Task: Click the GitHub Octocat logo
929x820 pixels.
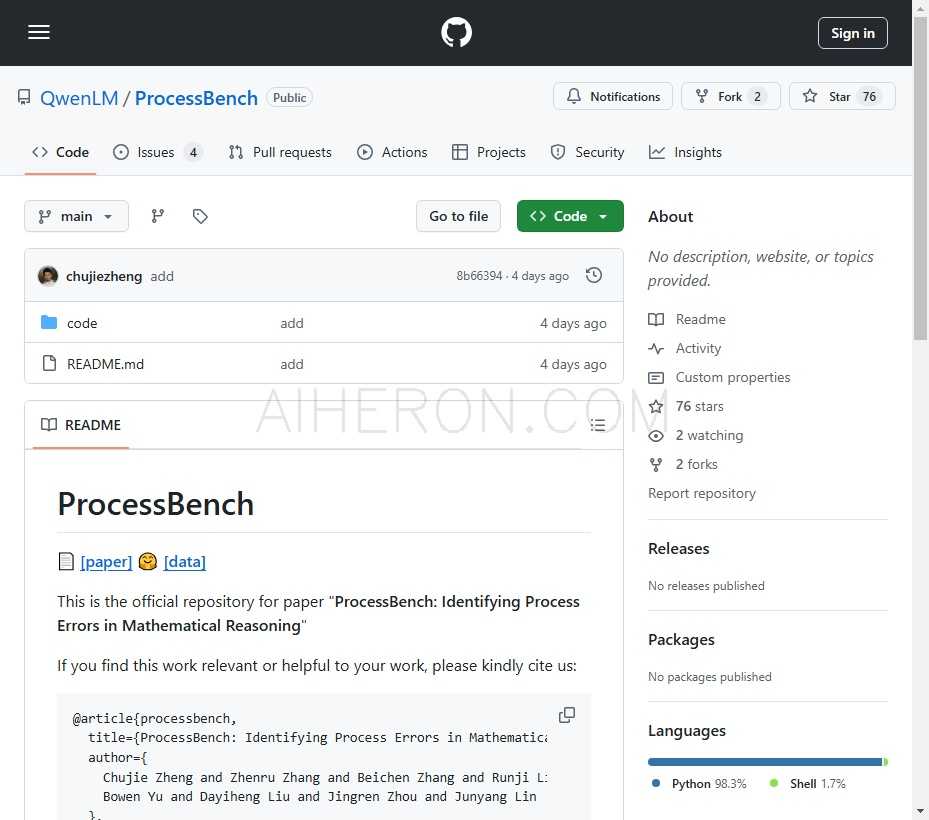Action: tap(456, 32)
